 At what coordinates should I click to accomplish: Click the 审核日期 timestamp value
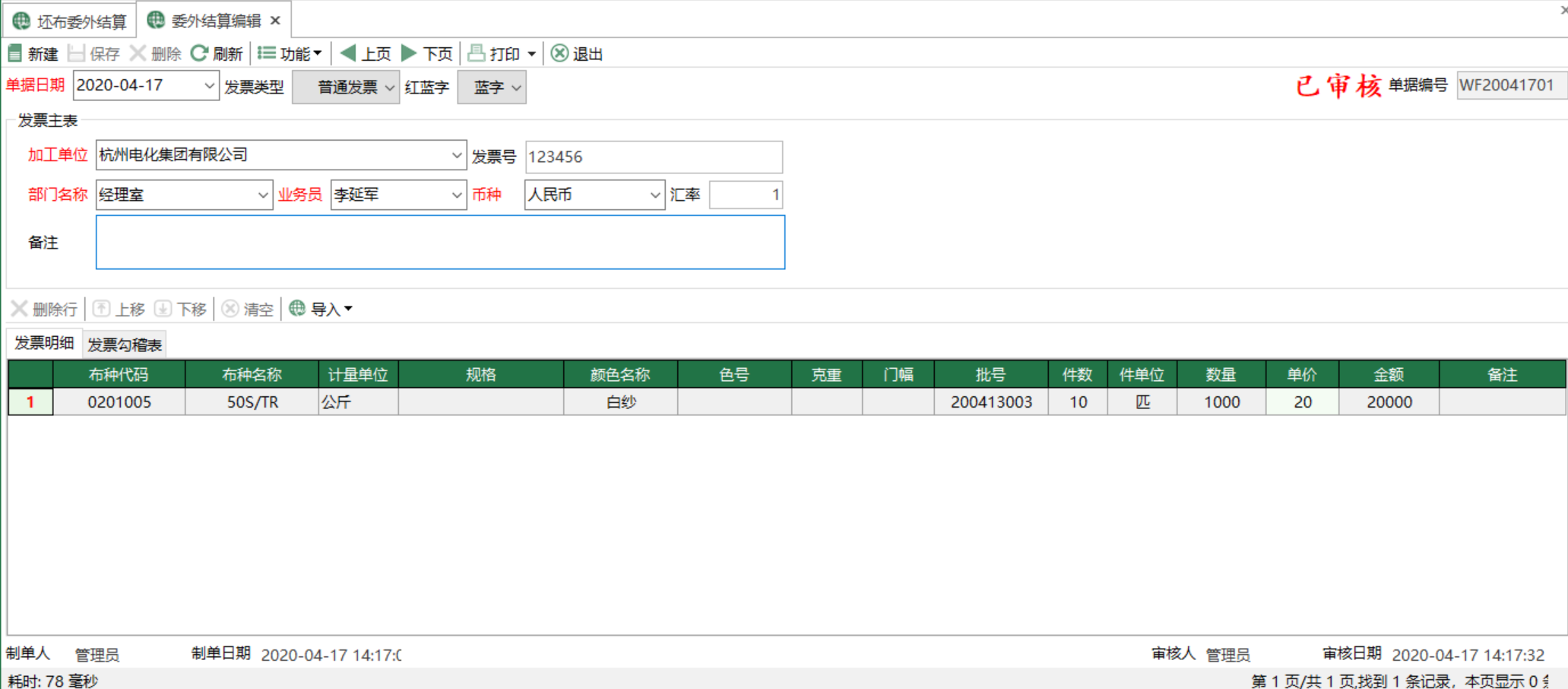pos(1468,655)
